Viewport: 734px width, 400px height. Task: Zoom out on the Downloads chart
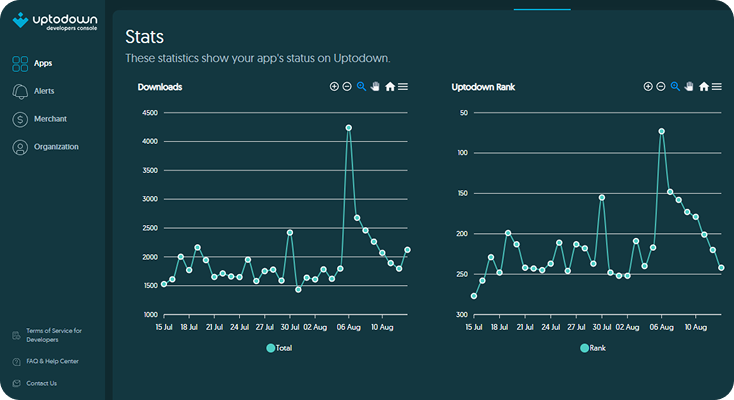[347, 87]
